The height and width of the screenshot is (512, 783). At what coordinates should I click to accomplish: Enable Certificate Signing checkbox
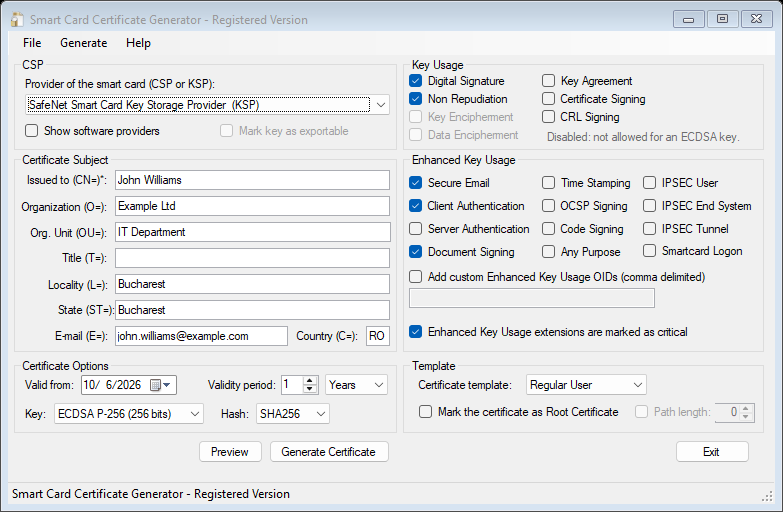tap(548, 99)
